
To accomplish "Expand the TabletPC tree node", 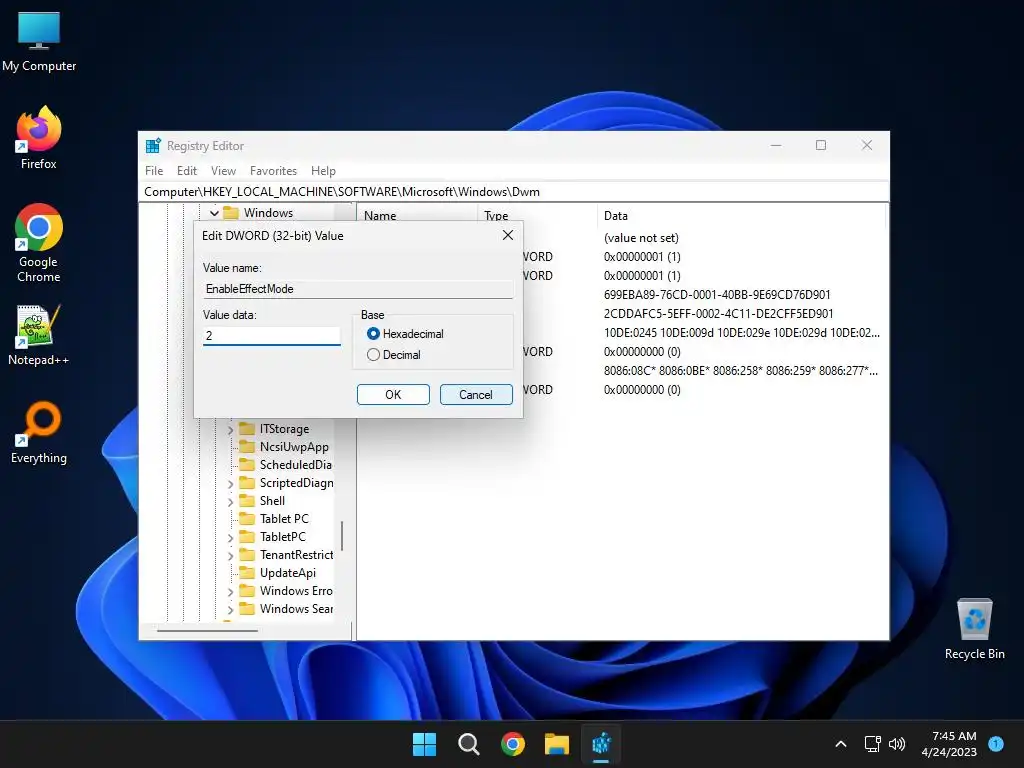I will [230, 537].
